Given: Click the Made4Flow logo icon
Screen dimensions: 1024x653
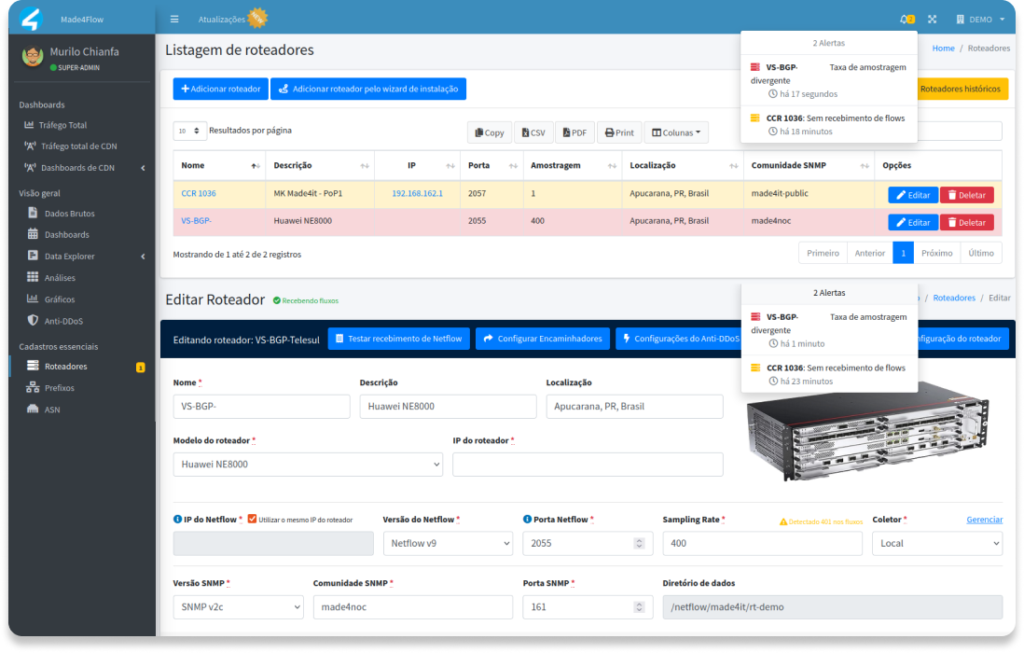Looking at the screenshot, I should [32, 19].
